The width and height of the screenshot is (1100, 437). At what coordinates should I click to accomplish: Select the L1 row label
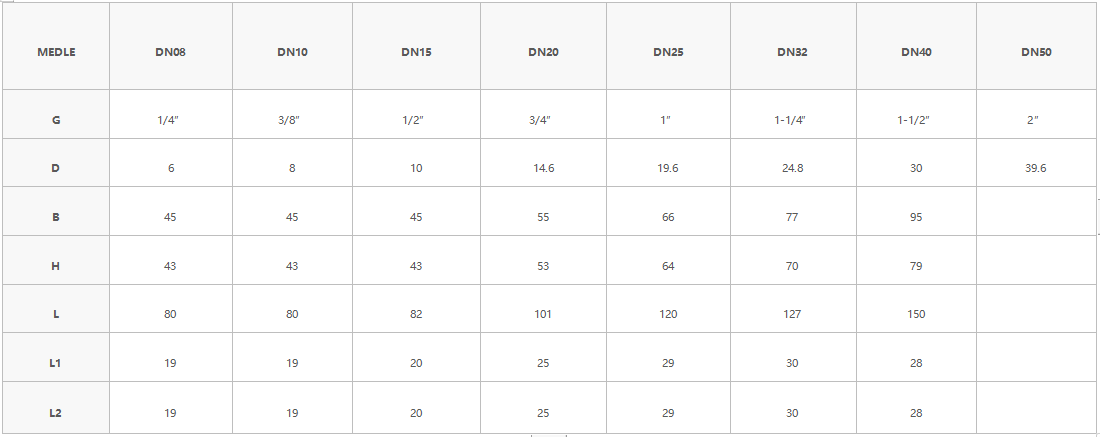(56, 363)
